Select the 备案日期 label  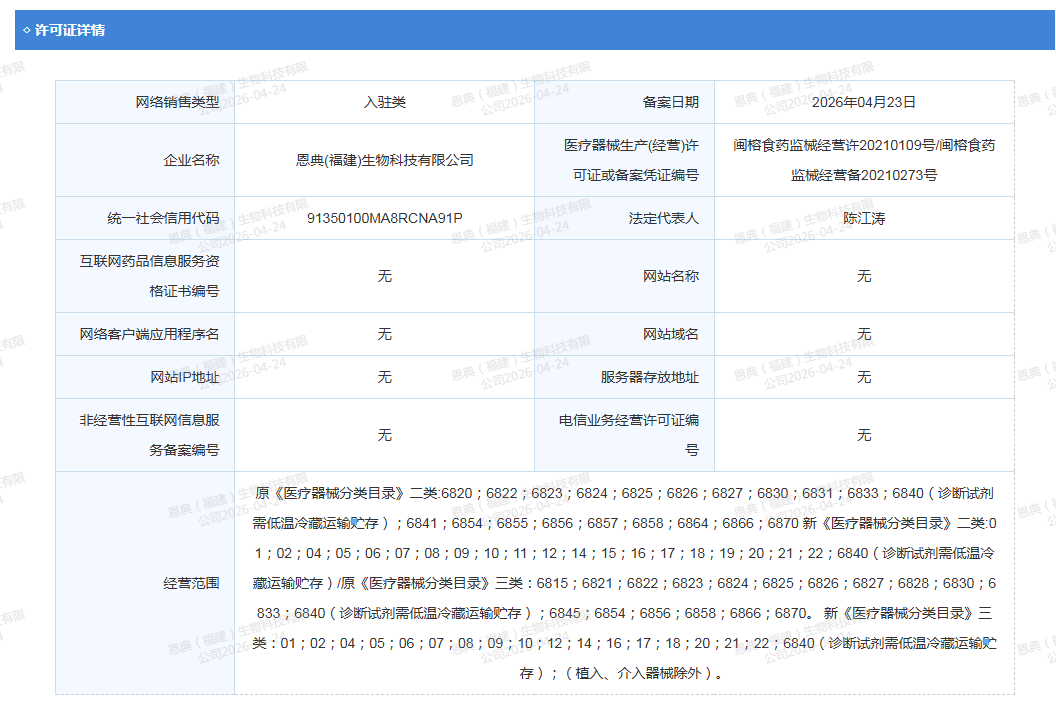[670, 102]
